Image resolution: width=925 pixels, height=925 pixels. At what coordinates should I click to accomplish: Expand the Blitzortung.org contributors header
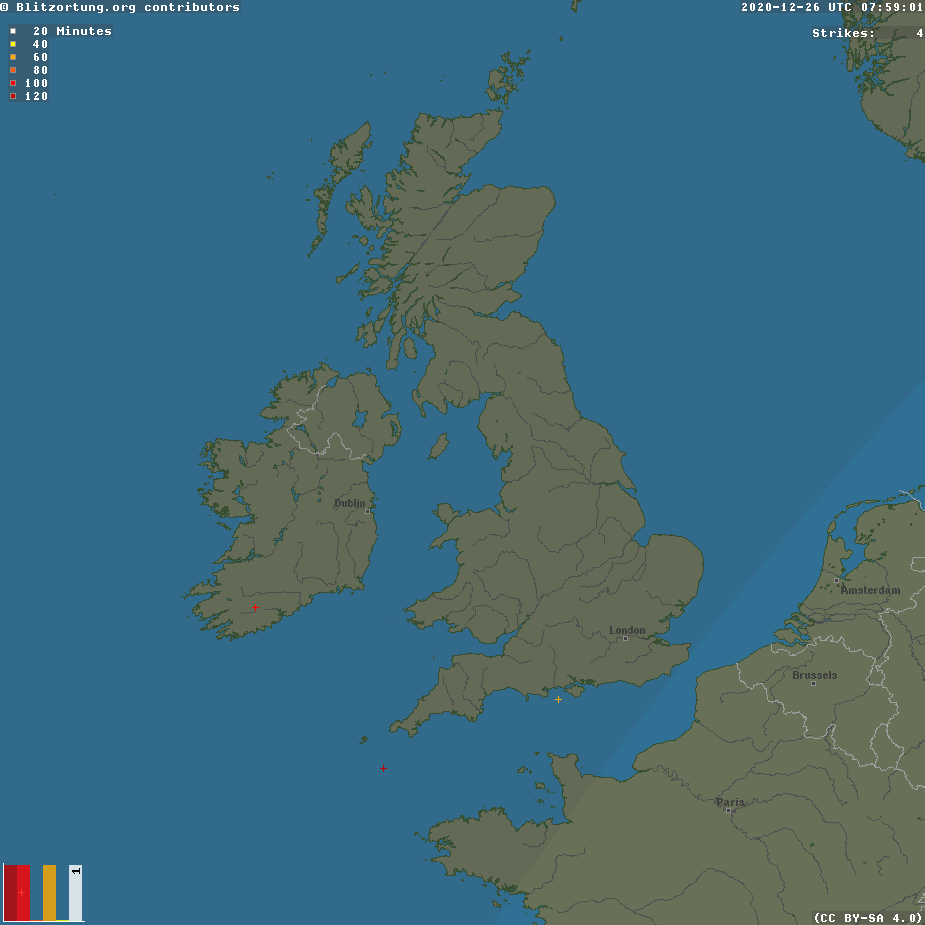[120, 7]
